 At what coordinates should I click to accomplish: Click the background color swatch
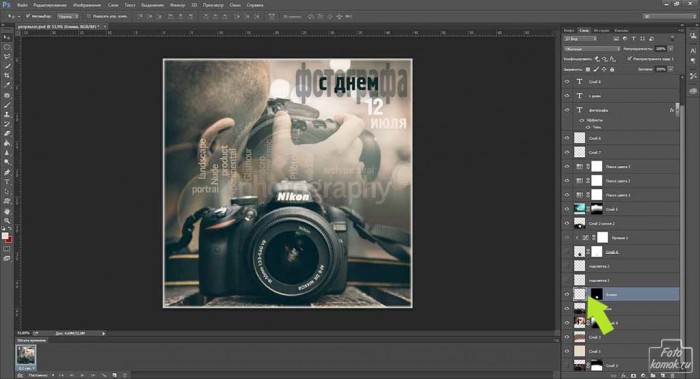[9, 240]
